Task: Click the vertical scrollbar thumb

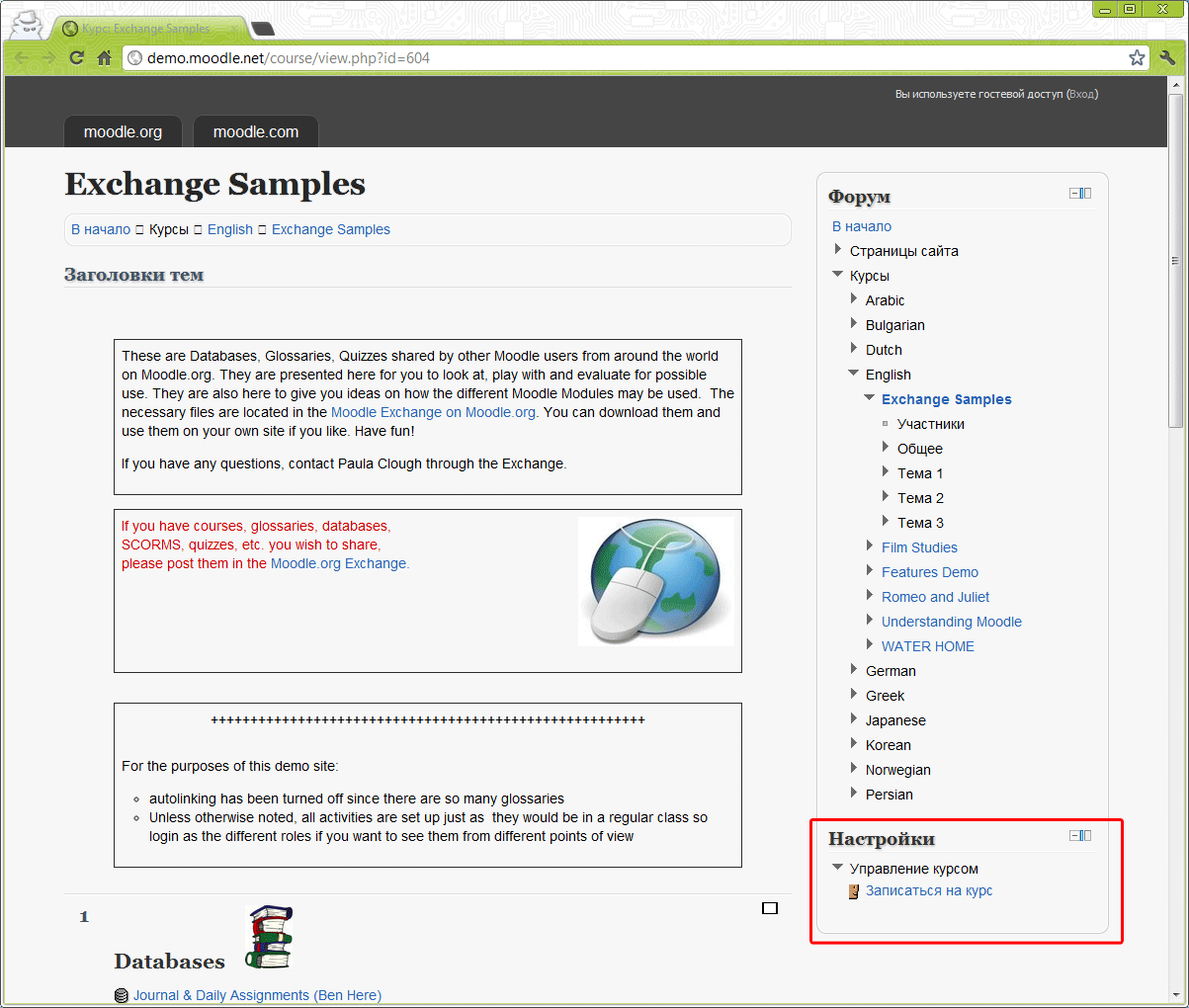Action: click(x=1175, y=262)
